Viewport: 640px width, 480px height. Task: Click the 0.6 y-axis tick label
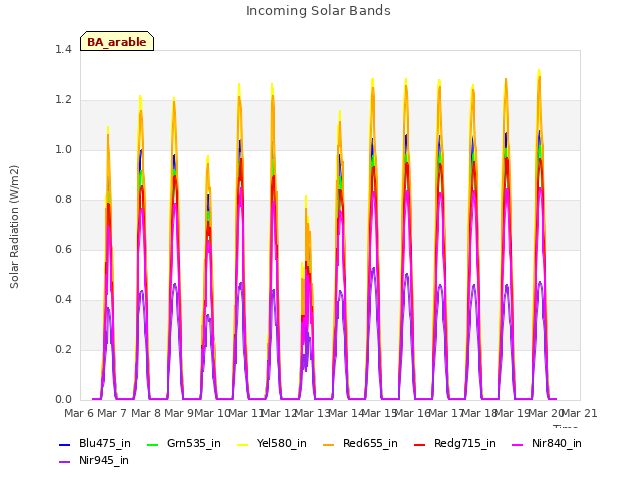pyautogui.click(x=63, y=250)
